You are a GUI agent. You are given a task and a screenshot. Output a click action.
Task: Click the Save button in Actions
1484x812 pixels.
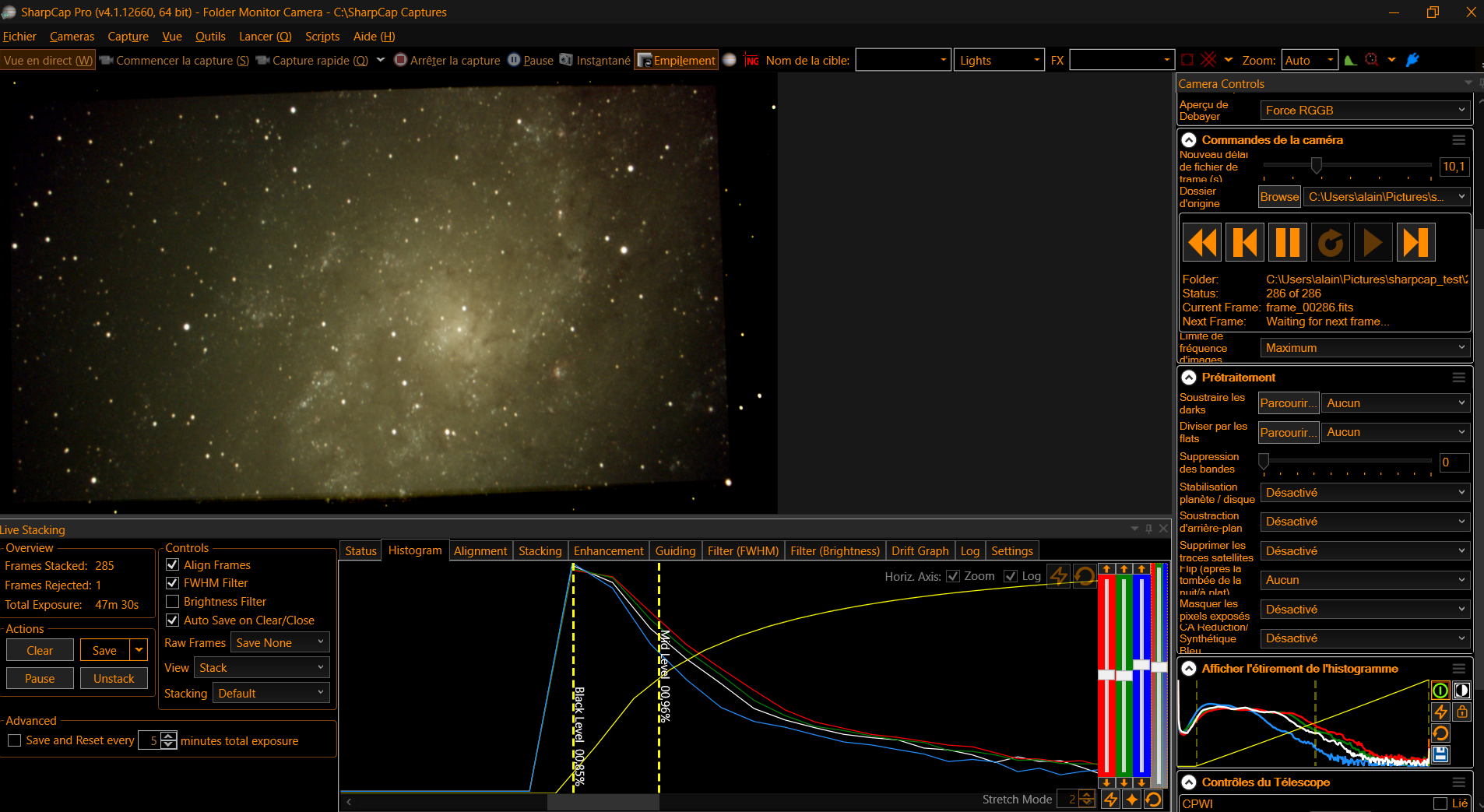[104, 650]
